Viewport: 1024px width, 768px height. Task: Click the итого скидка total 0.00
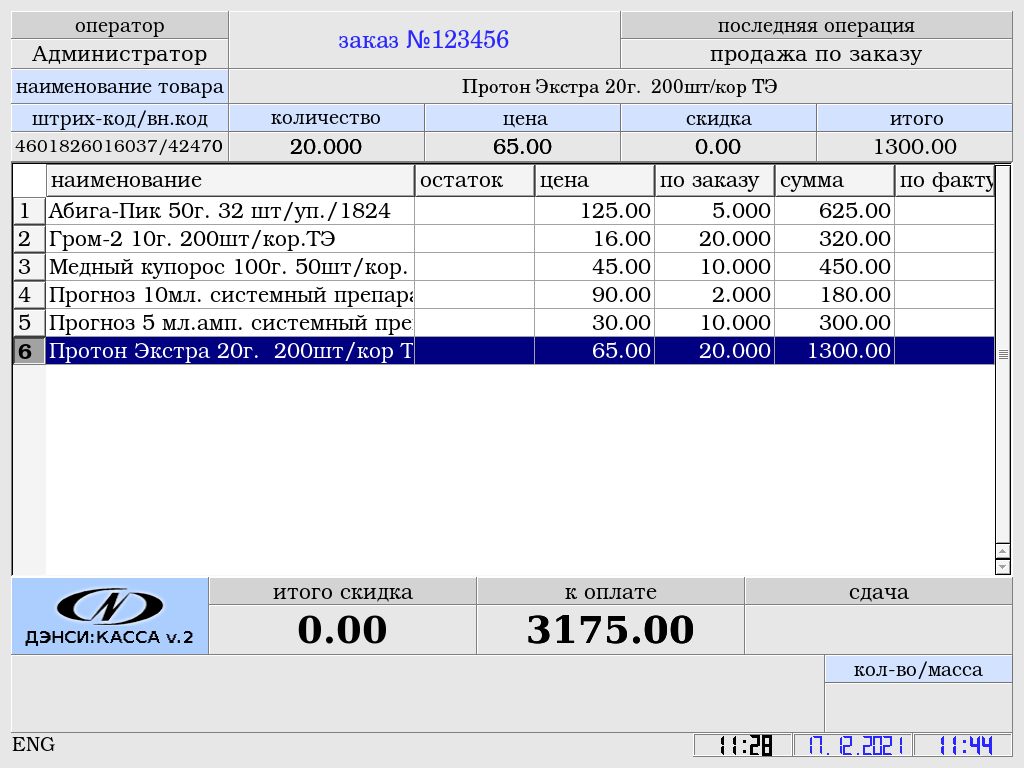pyautogui.click(x=343, y=630)
